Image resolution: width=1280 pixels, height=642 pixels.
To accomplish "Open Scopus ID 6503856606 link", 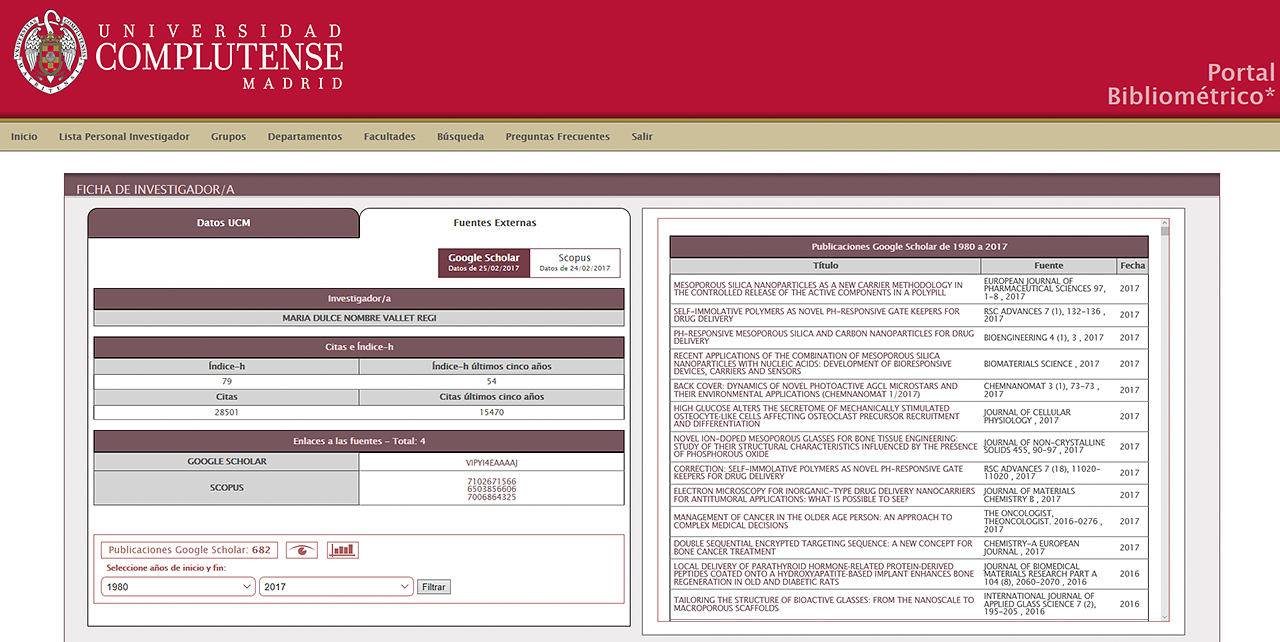I will click(x=492, y=489).
